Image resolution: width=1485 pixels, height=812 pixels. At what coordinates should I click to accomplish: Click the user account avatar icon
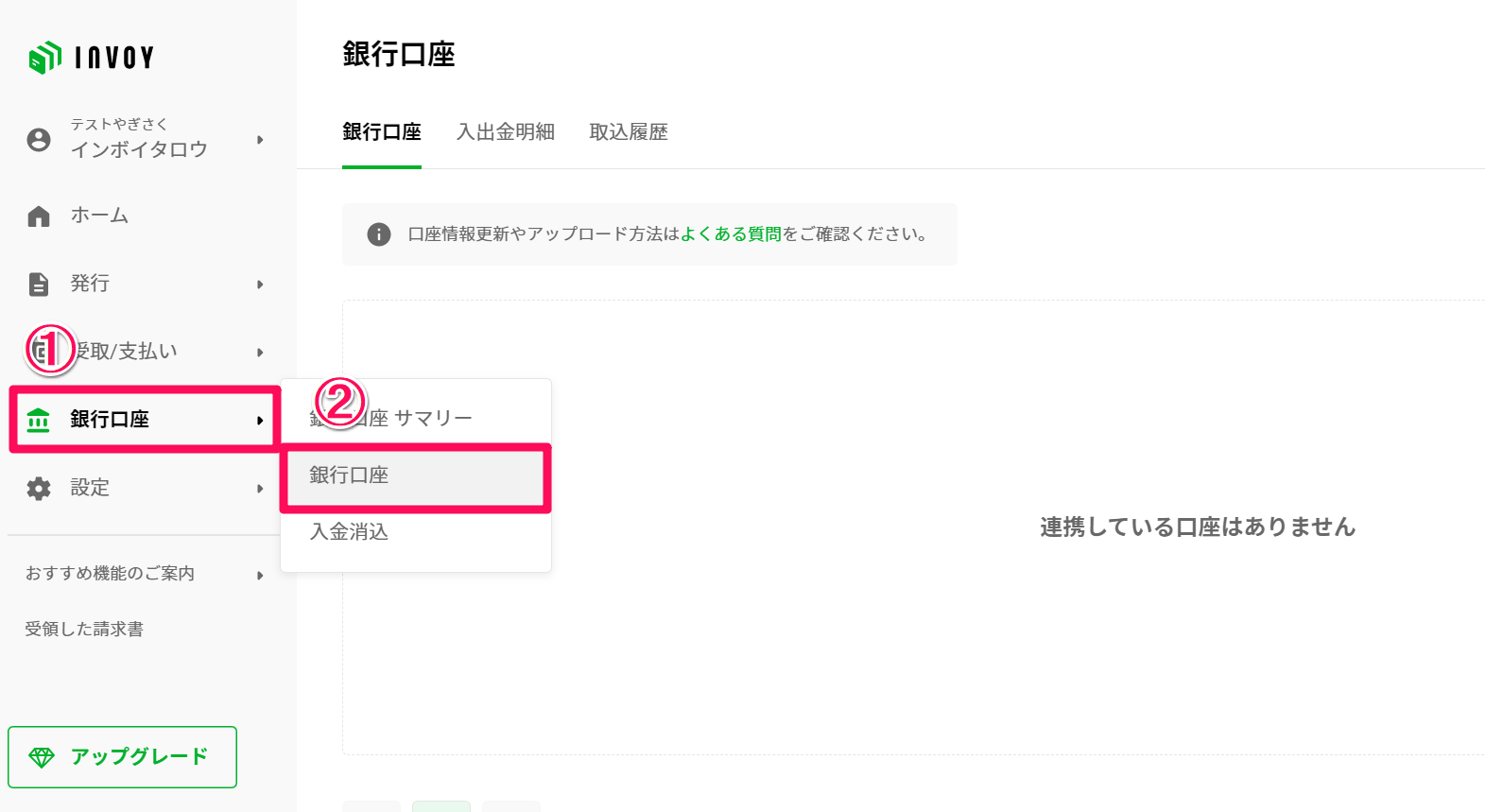(39, 140)
